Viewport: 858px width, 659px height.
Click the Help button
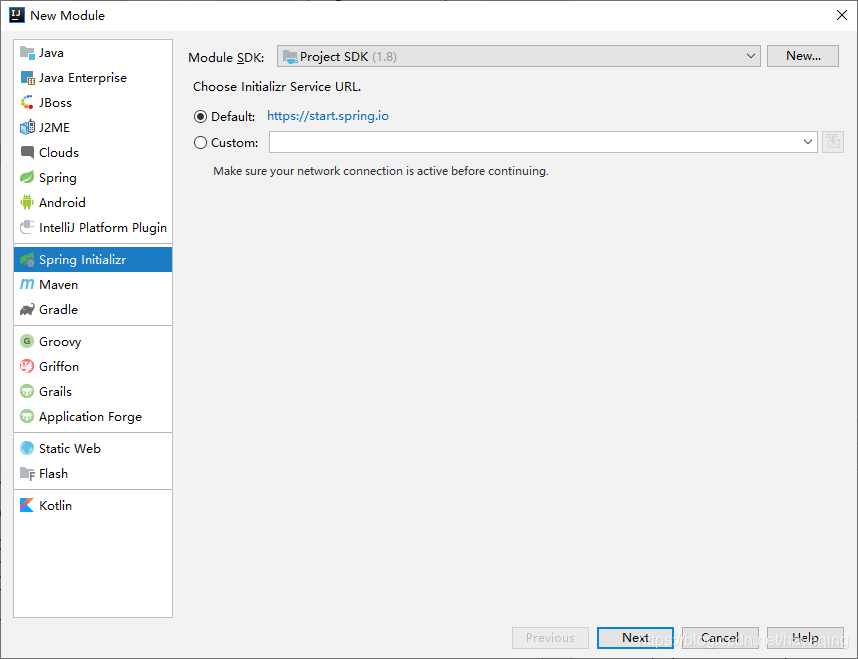click(805, 638)
